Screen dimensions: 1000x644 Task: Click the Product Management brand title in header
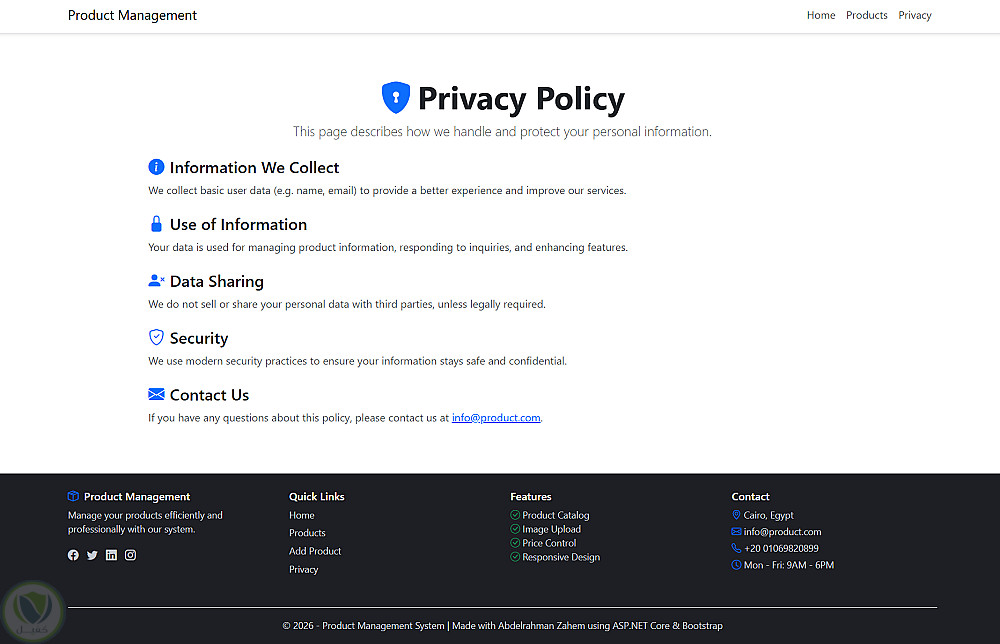pyautogui.click(x=132, y=15)
